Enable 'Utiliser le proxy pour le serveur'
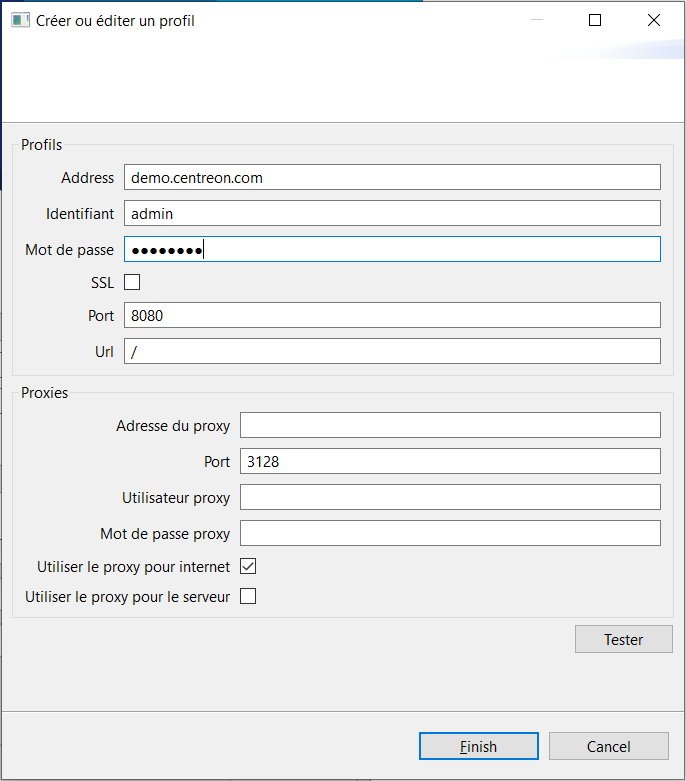Viewport: 686px width, 781px height. click(249, 597)
